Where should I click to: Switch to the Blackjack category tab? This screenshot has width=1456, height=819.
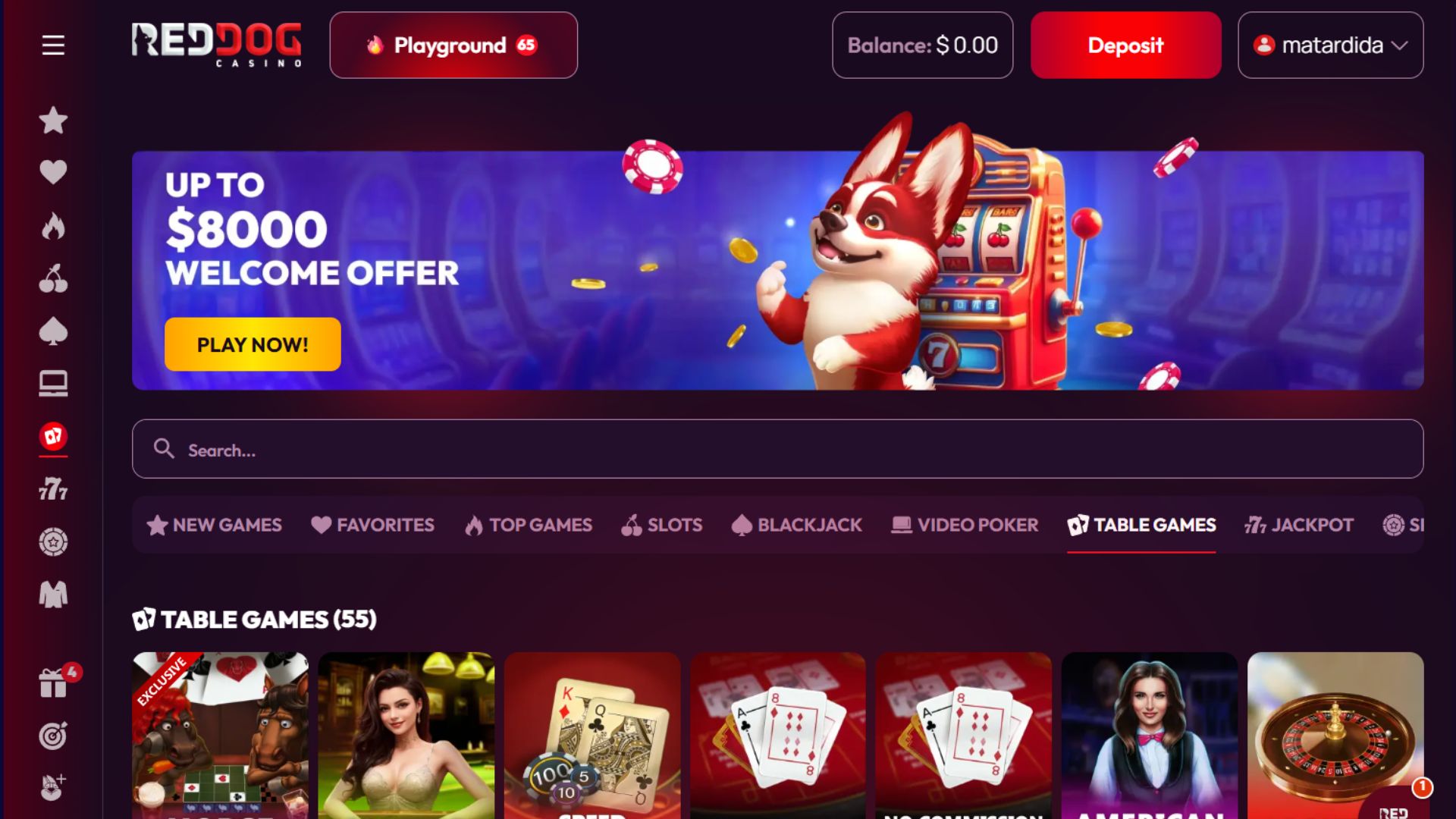pyautogui.click(x=797, y=525)
